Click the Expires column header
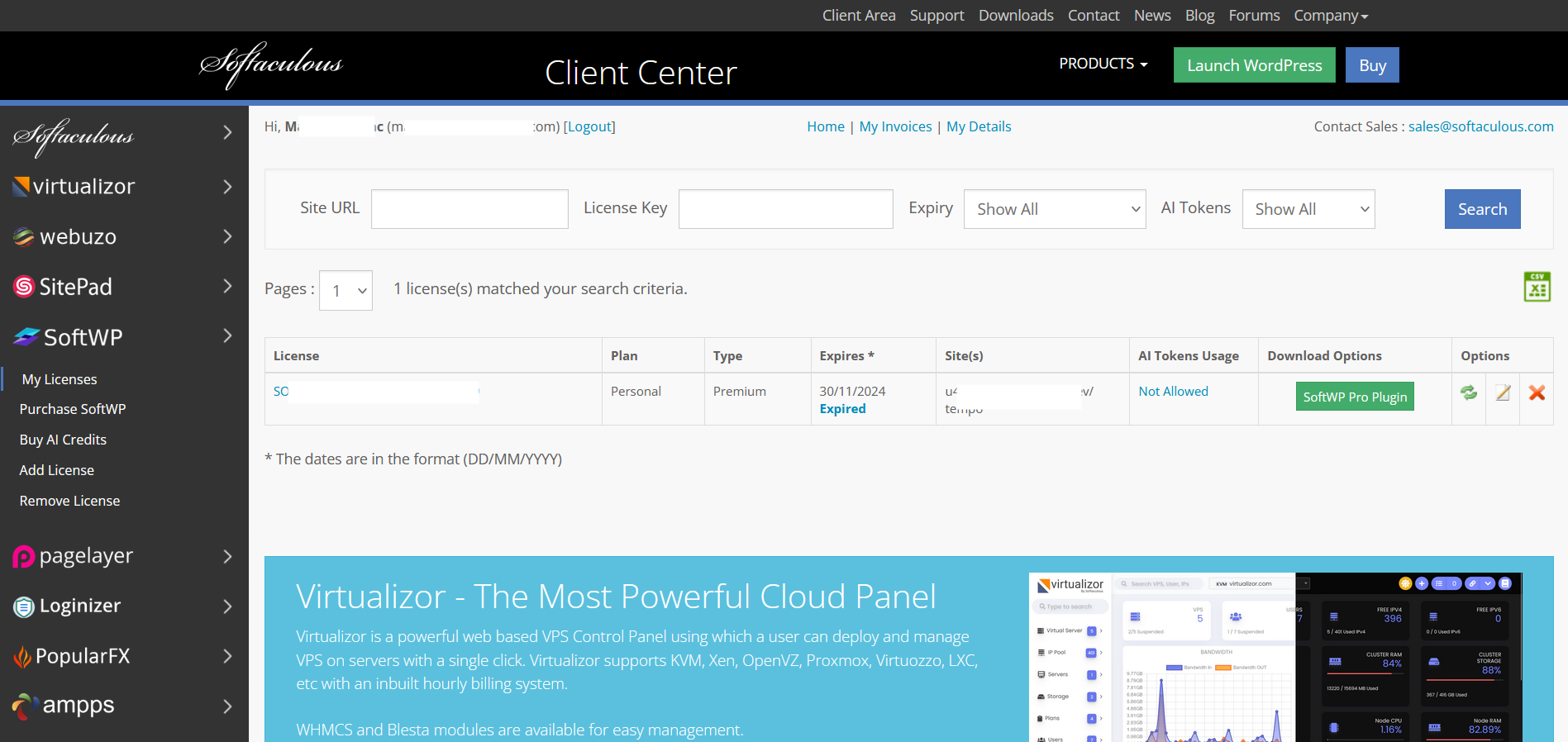 [x=846, y=356]
